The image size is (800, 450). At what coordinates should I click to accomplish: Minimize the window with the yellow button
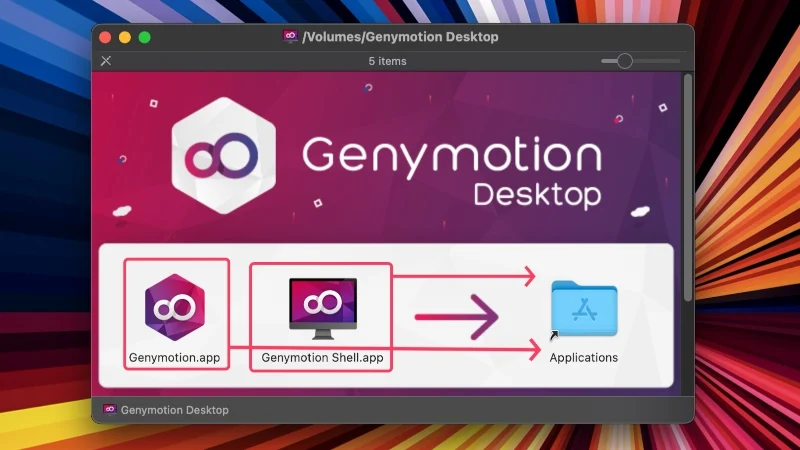(x=125, y=37)
